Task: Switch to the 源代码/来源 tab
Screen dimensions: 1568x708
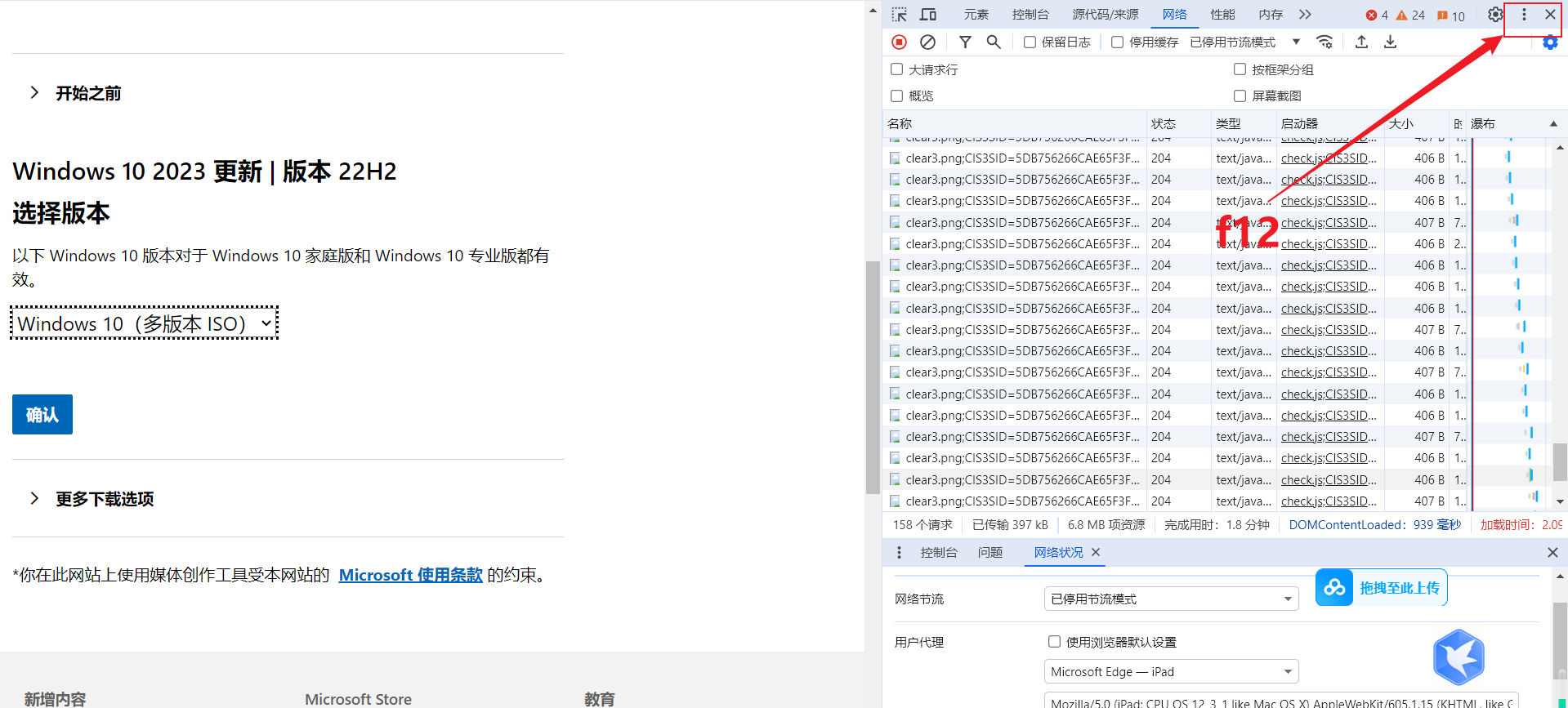Action: [1106, 15]
